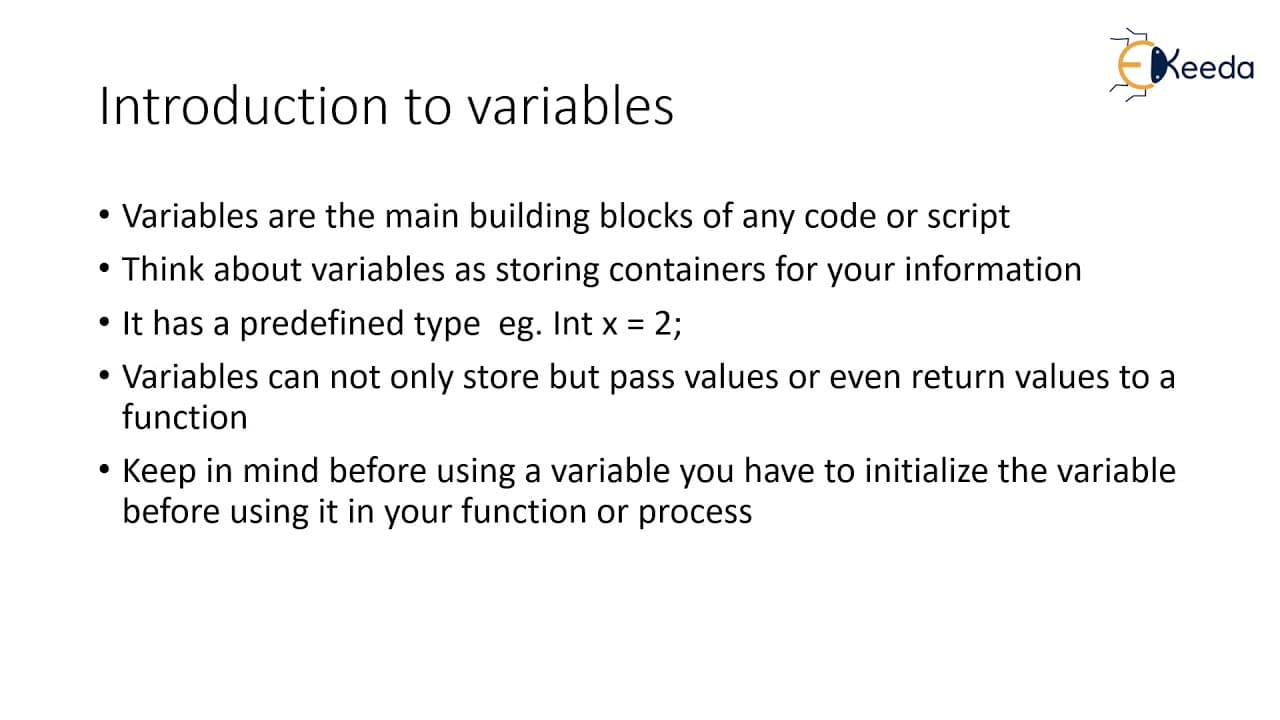The width and height of the screenshot is (1280, 720).
Task: Click the "eeda" lettering in the logo
Action: pos(1213,68)
